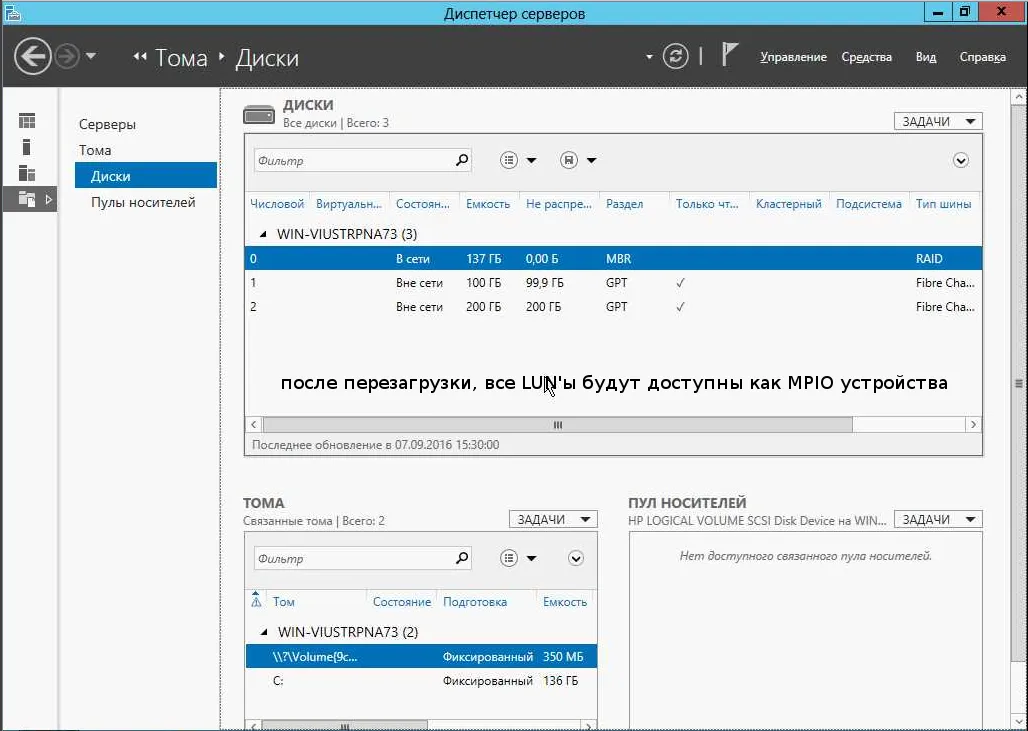Open dropdown arrow left of the refresh icon
The width and height of the screenshot is (1028, 731).
pyautogui.click(x=649, y=57)
